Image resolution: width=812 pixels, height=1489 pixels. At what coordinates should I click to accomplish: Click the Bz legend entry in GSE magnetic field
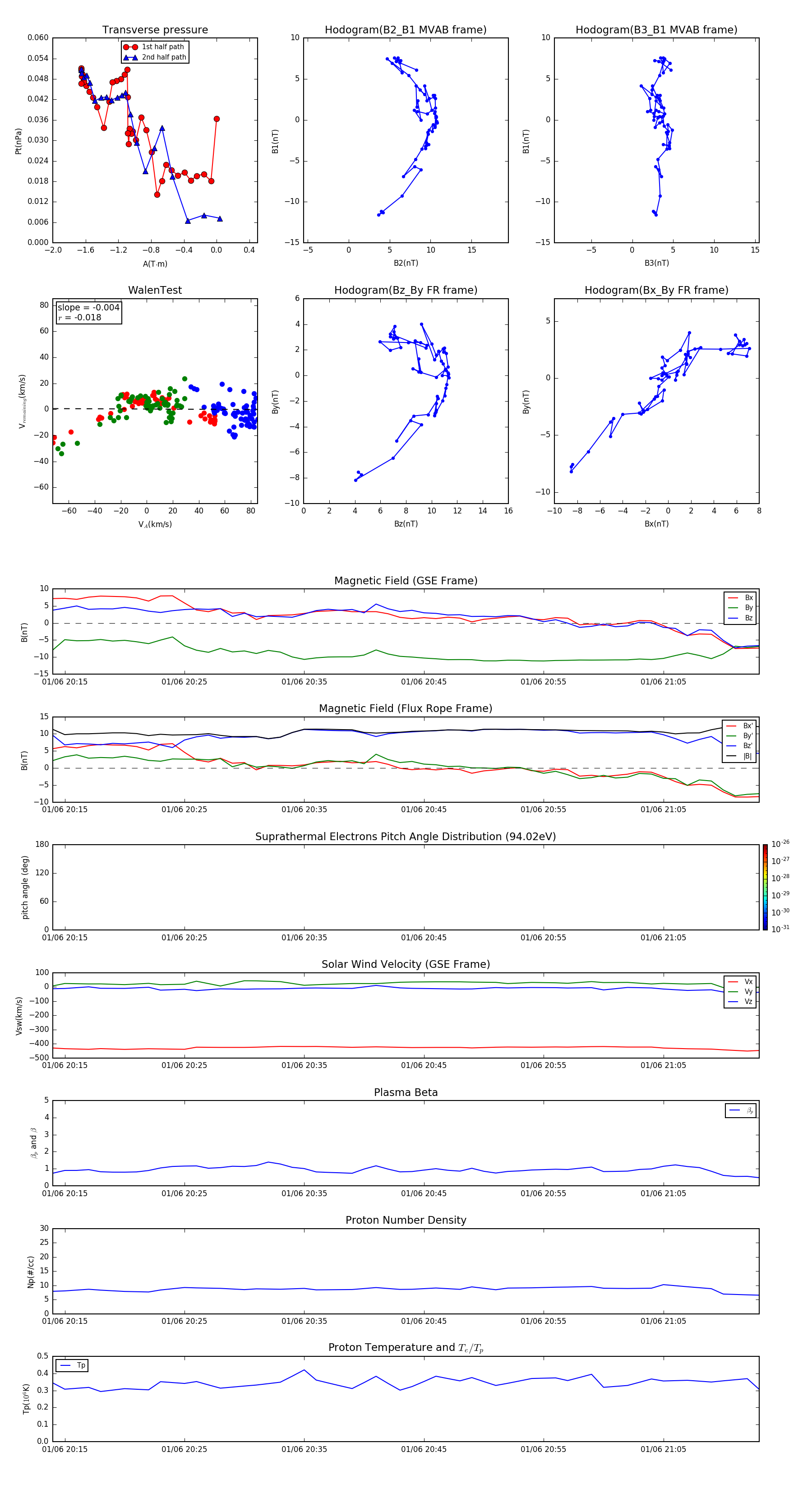point(740,618)
